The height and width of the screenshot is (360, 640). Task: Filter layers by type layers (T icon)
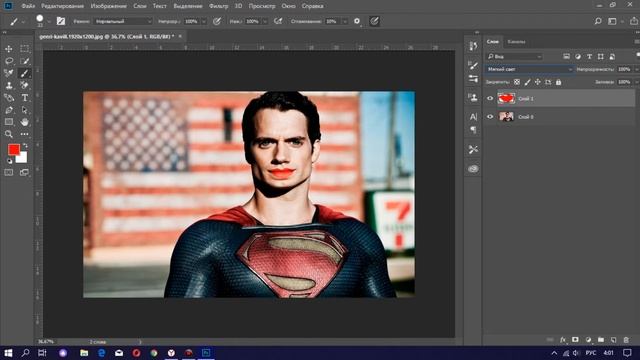coord(589,56)
